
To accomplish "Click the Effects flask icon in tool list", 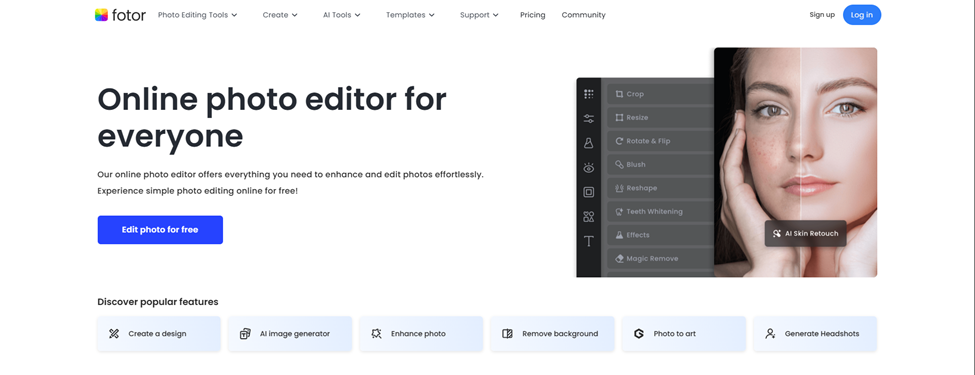I will click(619, 235).
